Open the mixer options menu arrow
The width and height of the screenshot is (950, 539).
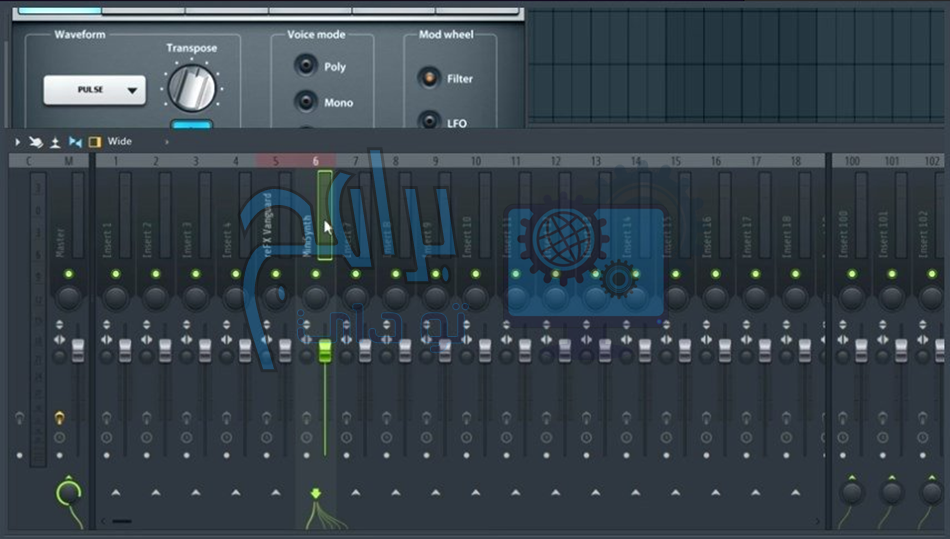17,142
